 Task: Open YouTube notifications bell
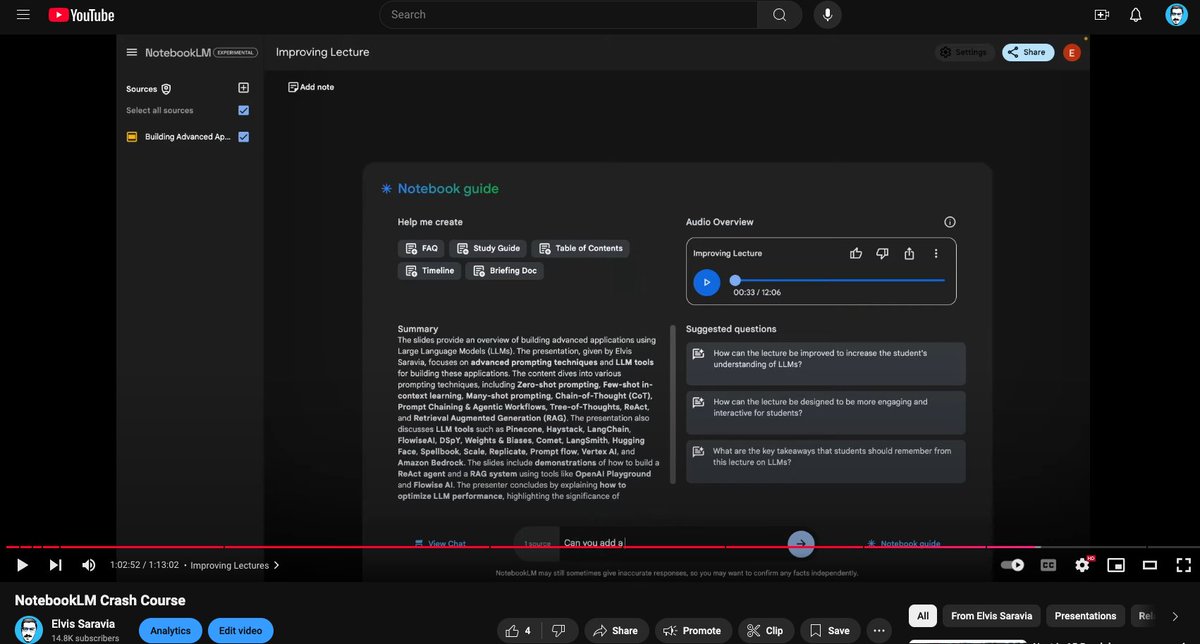[x=1136, y=15]
